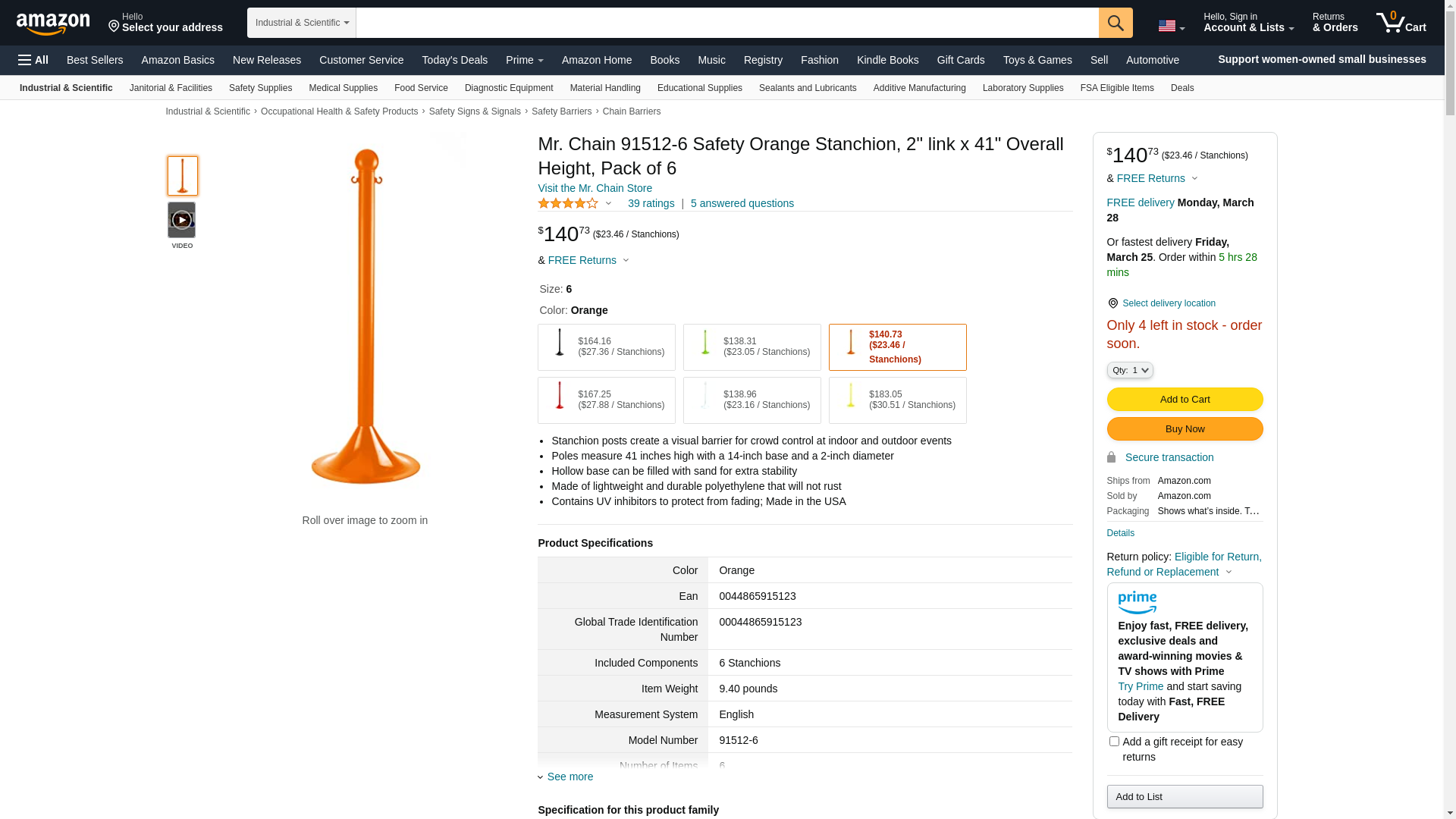Click the Amazon logo
This screenshot has width=1456, height=819.
point(53,24)
